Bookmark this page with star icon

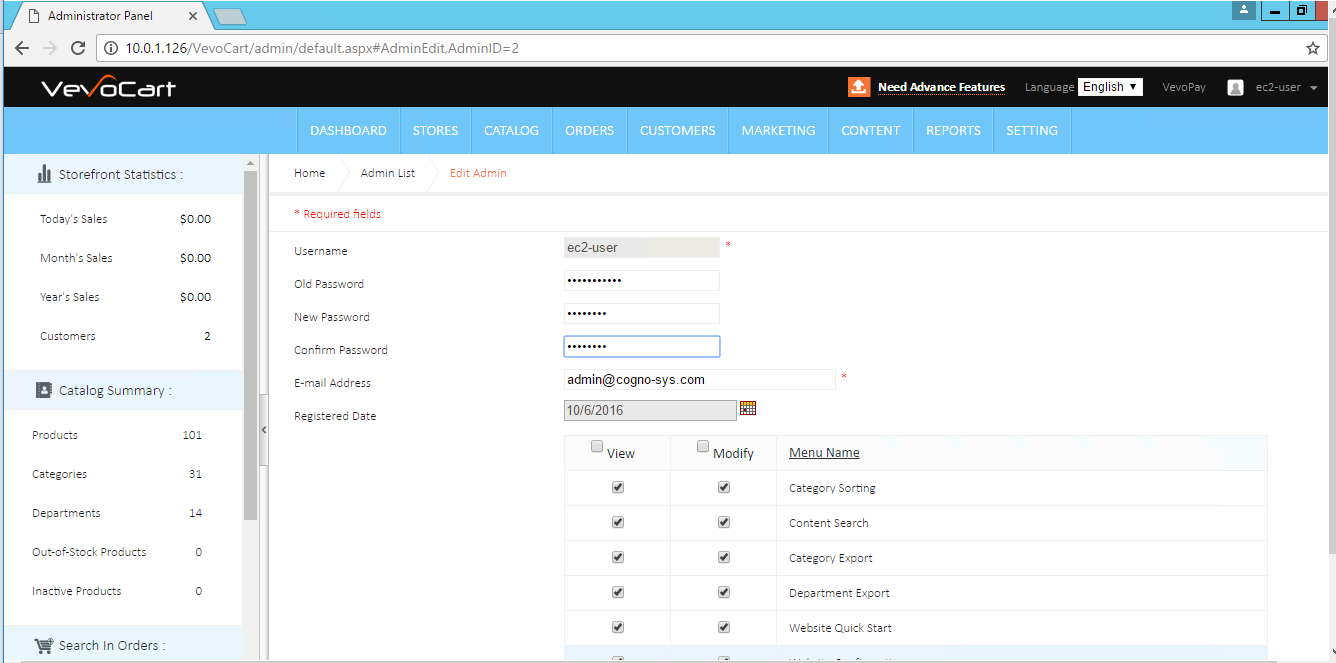tap(1313, 48)
